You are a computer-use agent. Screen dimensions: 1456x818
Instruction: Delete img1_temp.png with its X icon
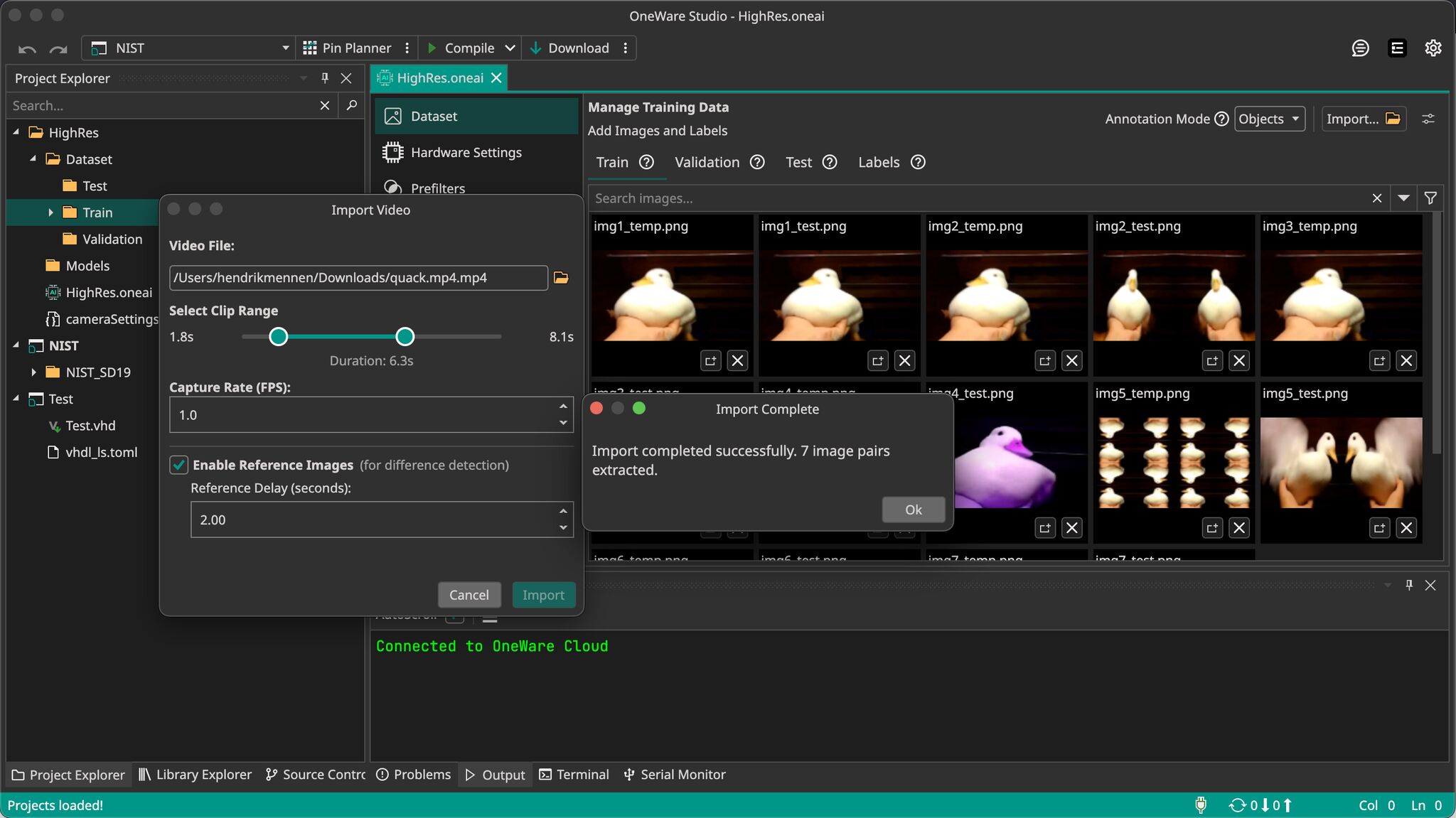tap(737, 361)
